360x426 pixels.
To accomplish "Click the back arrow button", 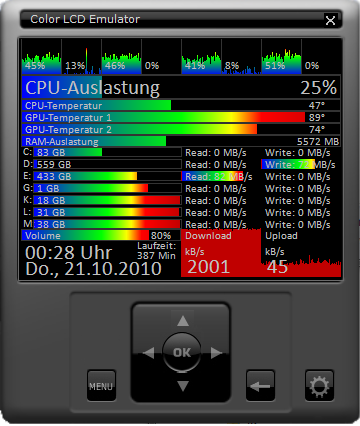I will click(261, 386).
